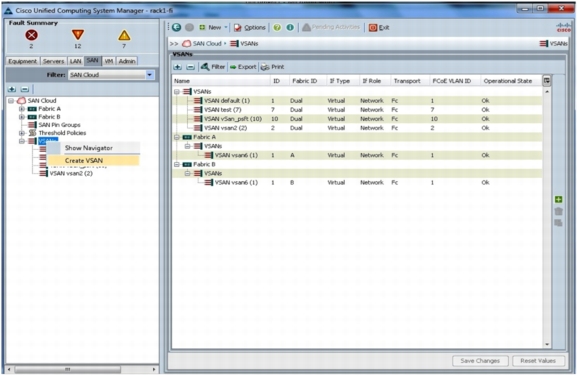578x377 pixels.
Task: Click the green add icon on right side
Action: (x=558, y=200)
